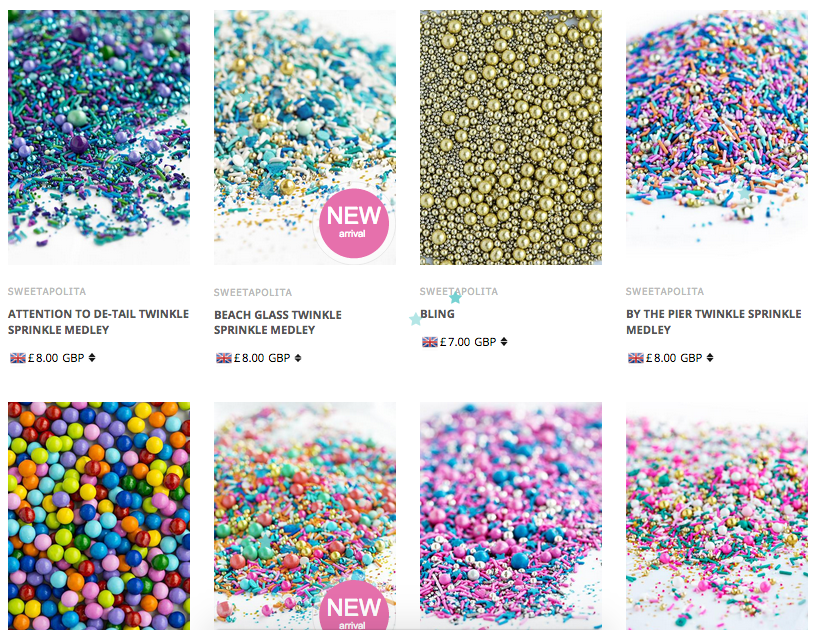
Task: Open currency arrows for By The Pier price
Action: [710, 358]
